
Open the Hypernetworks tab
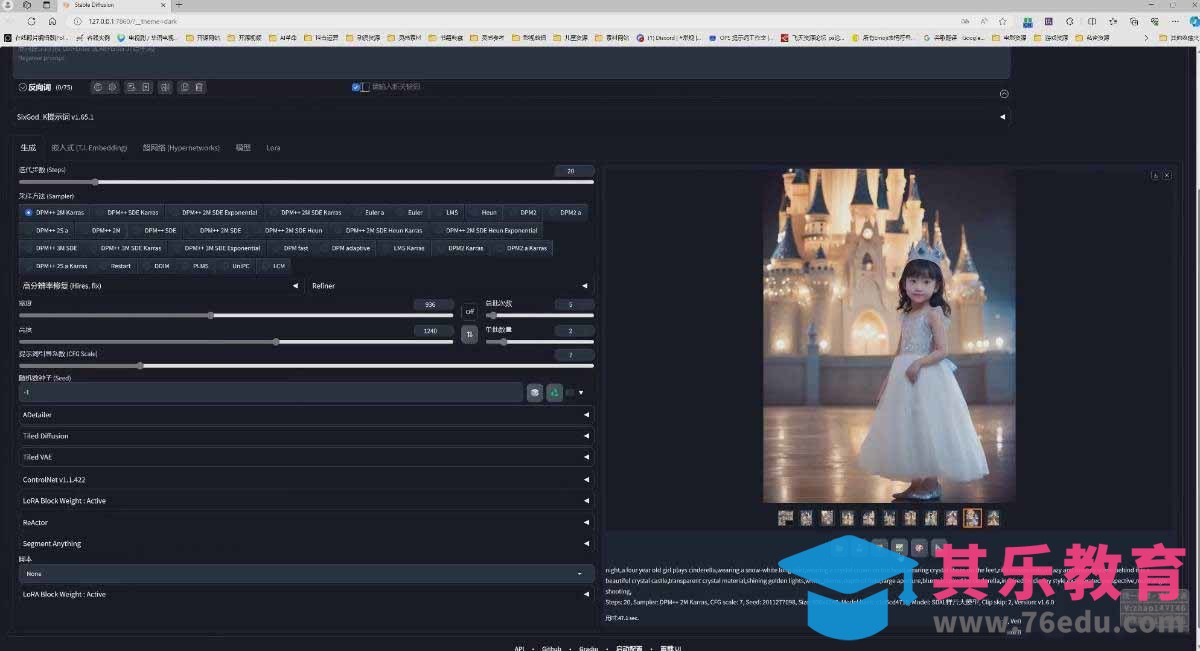coord(181,147)
